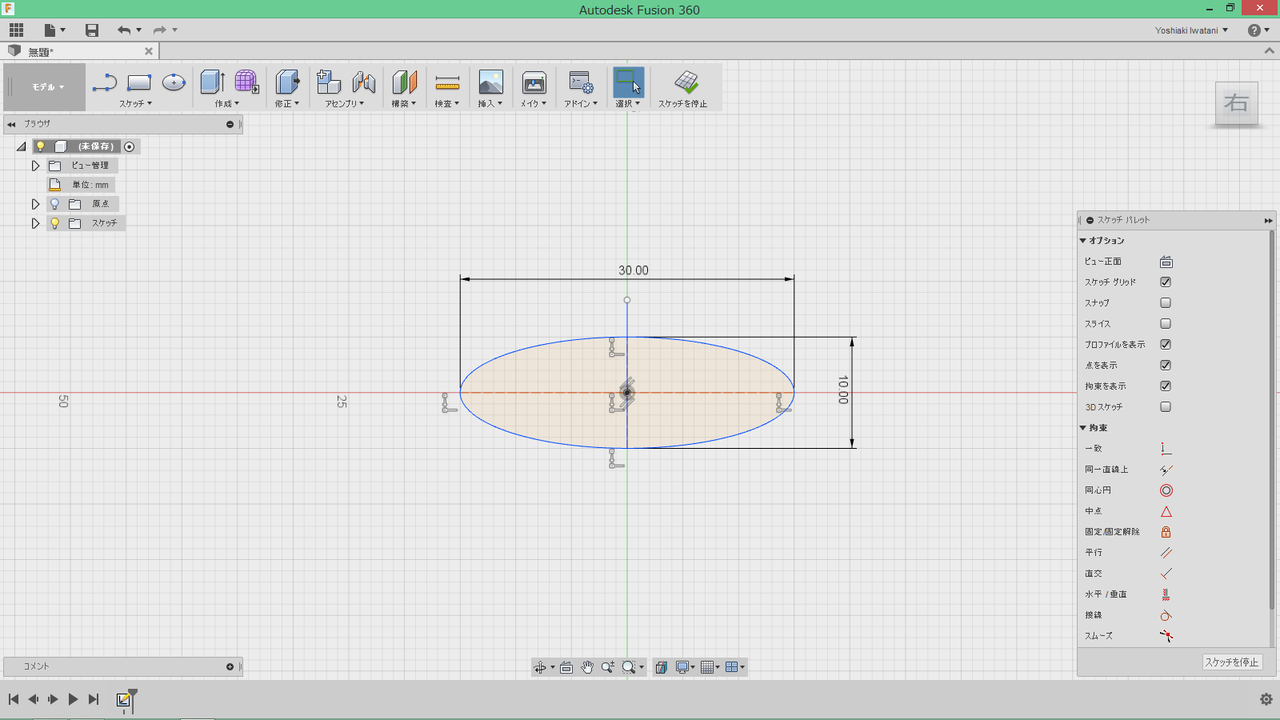The height and width of the screenshot is (720, 1280).
Task: Expand the 原点 folder in browser
Action: tap(36, 204)
